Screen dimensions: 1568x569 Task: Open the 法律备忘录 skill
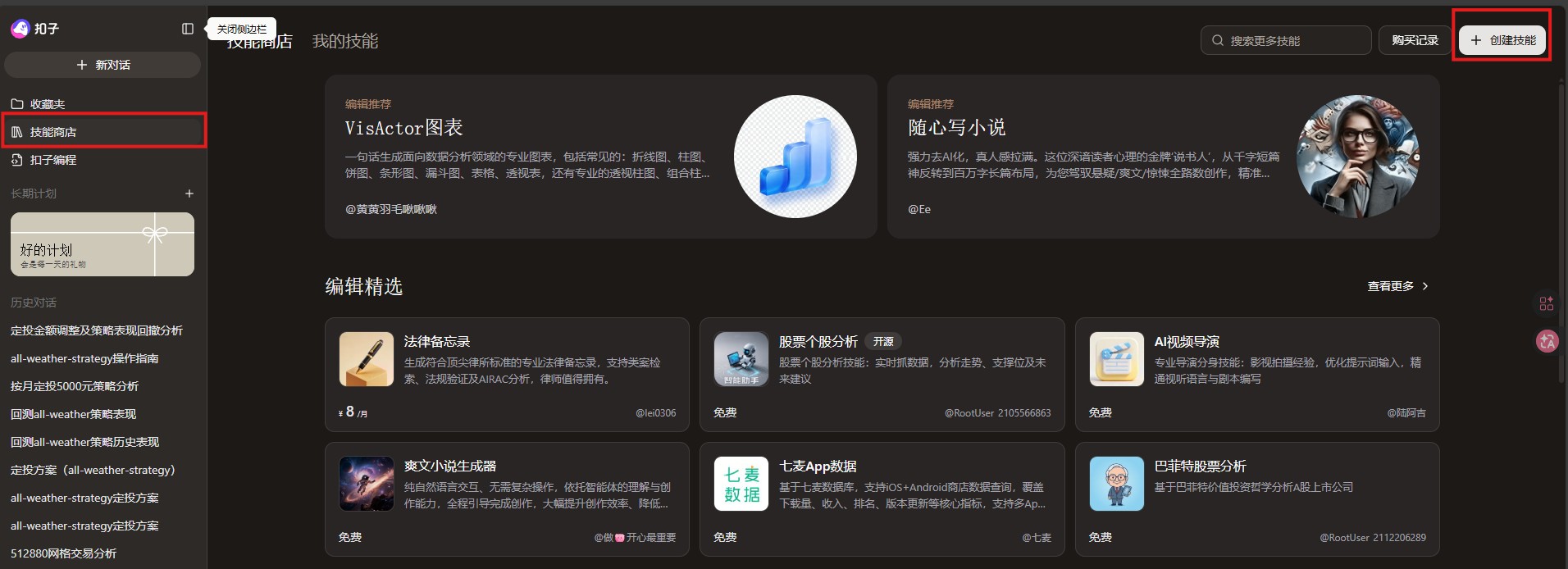pyautogui.click(x=507, y=375)
